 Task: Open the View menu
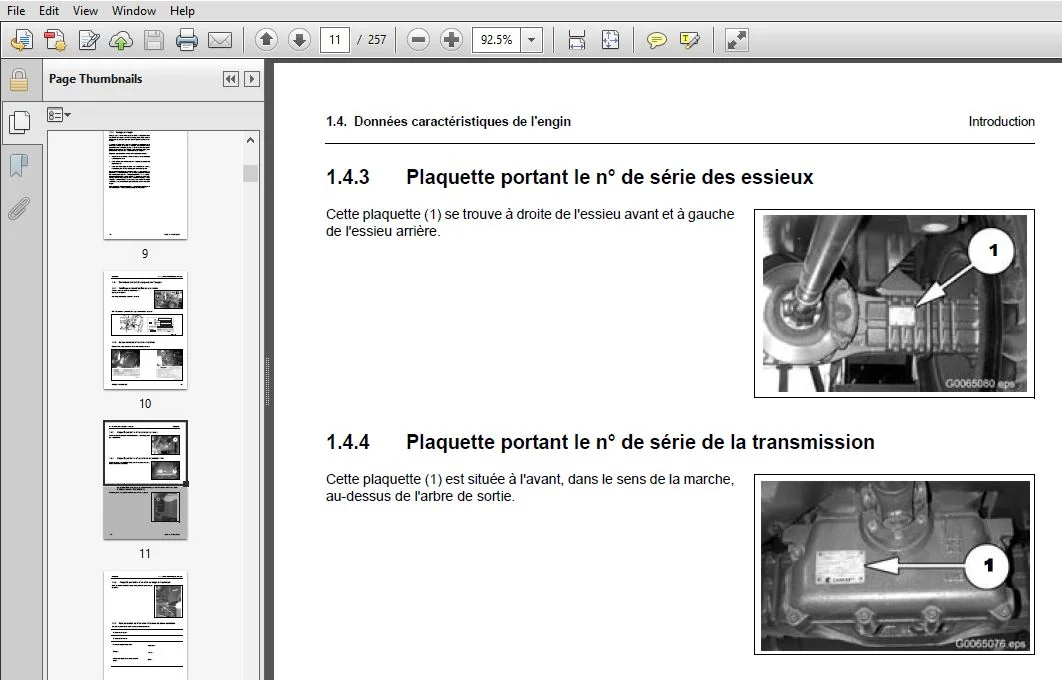(x=85, y=11)
